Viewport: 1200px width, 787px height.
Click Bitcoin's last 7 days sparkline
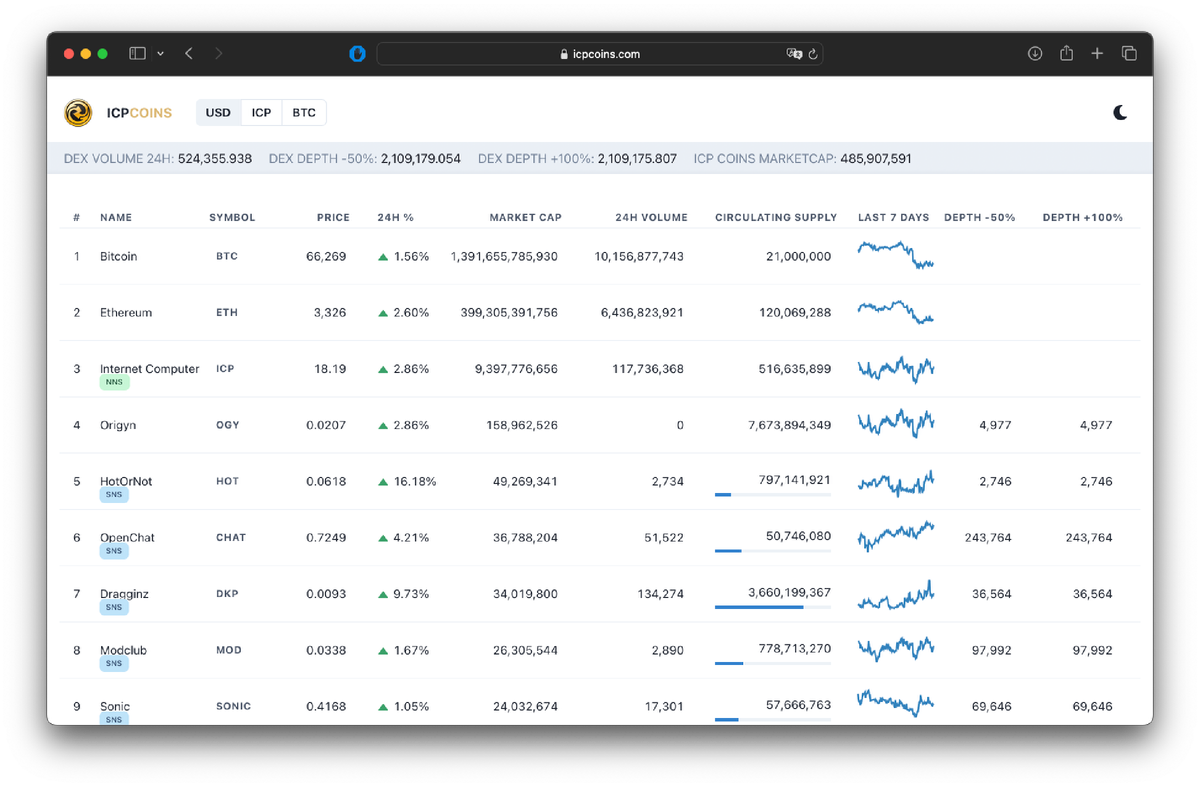tap(896, 255)
